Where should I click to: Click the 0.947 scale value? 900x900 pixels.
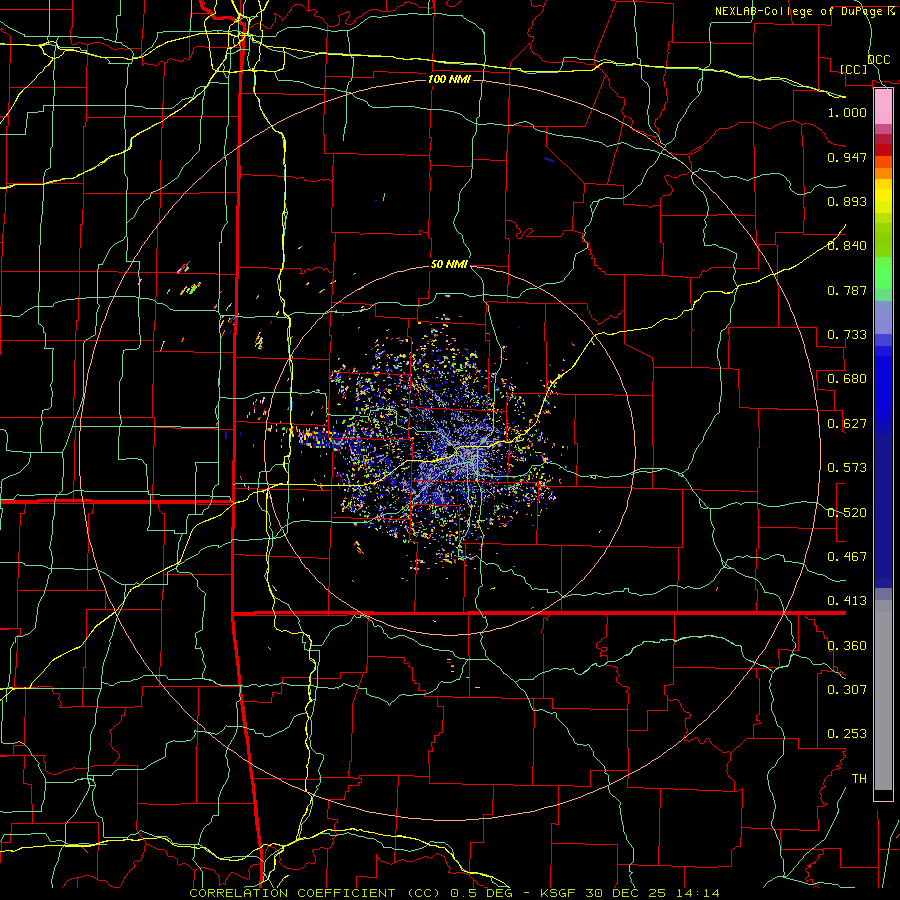tap(847, 157)
